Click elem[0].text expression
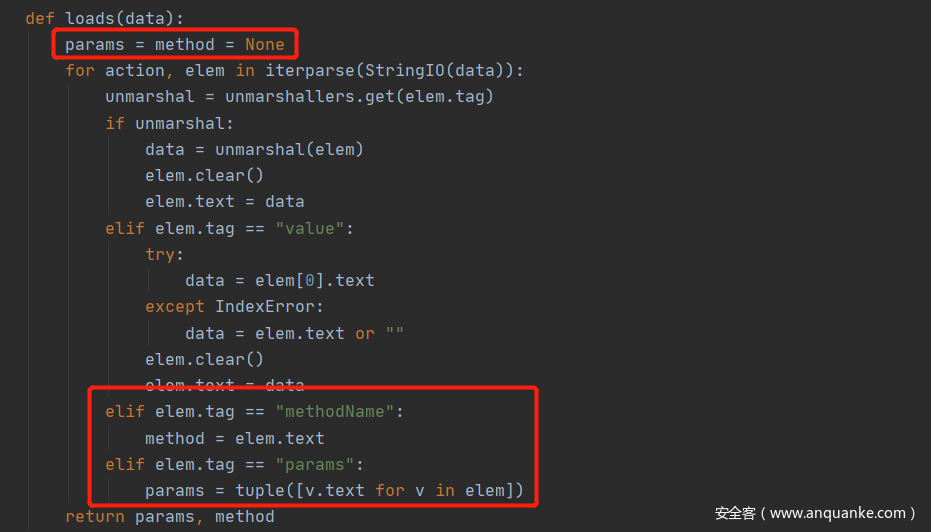931x532 pixels. point(315,281)
